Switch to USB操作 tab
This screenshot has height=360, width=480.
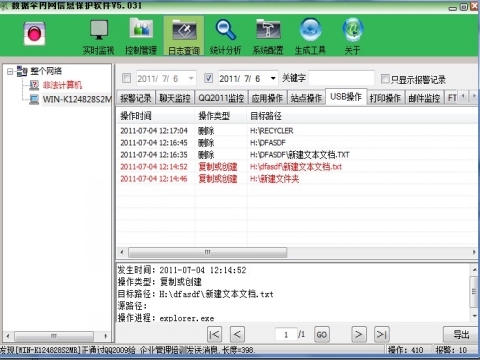pyautogui.click(x=346, y=97)
